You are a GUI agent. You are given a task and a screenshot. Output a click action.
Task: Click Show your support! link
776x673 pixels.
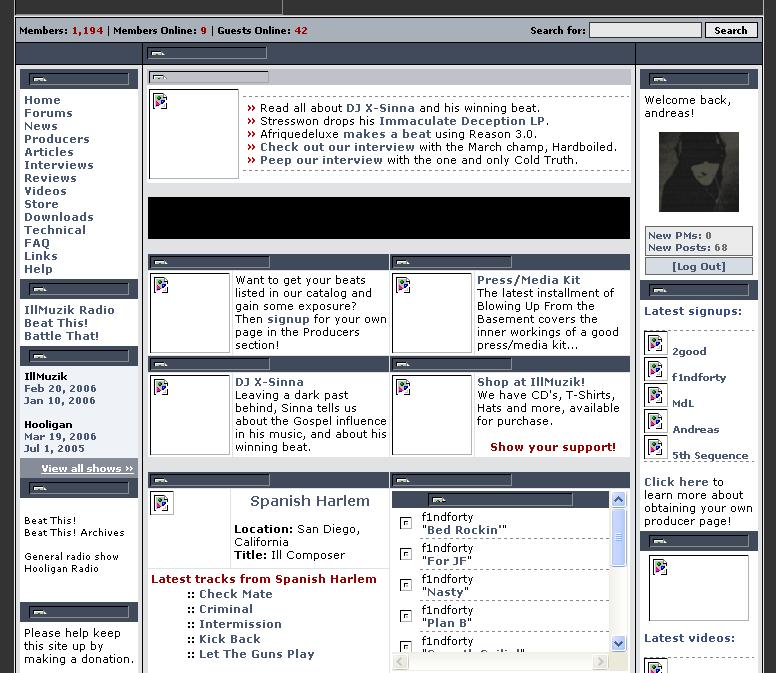pyautogui.click(x=553, y=447)
